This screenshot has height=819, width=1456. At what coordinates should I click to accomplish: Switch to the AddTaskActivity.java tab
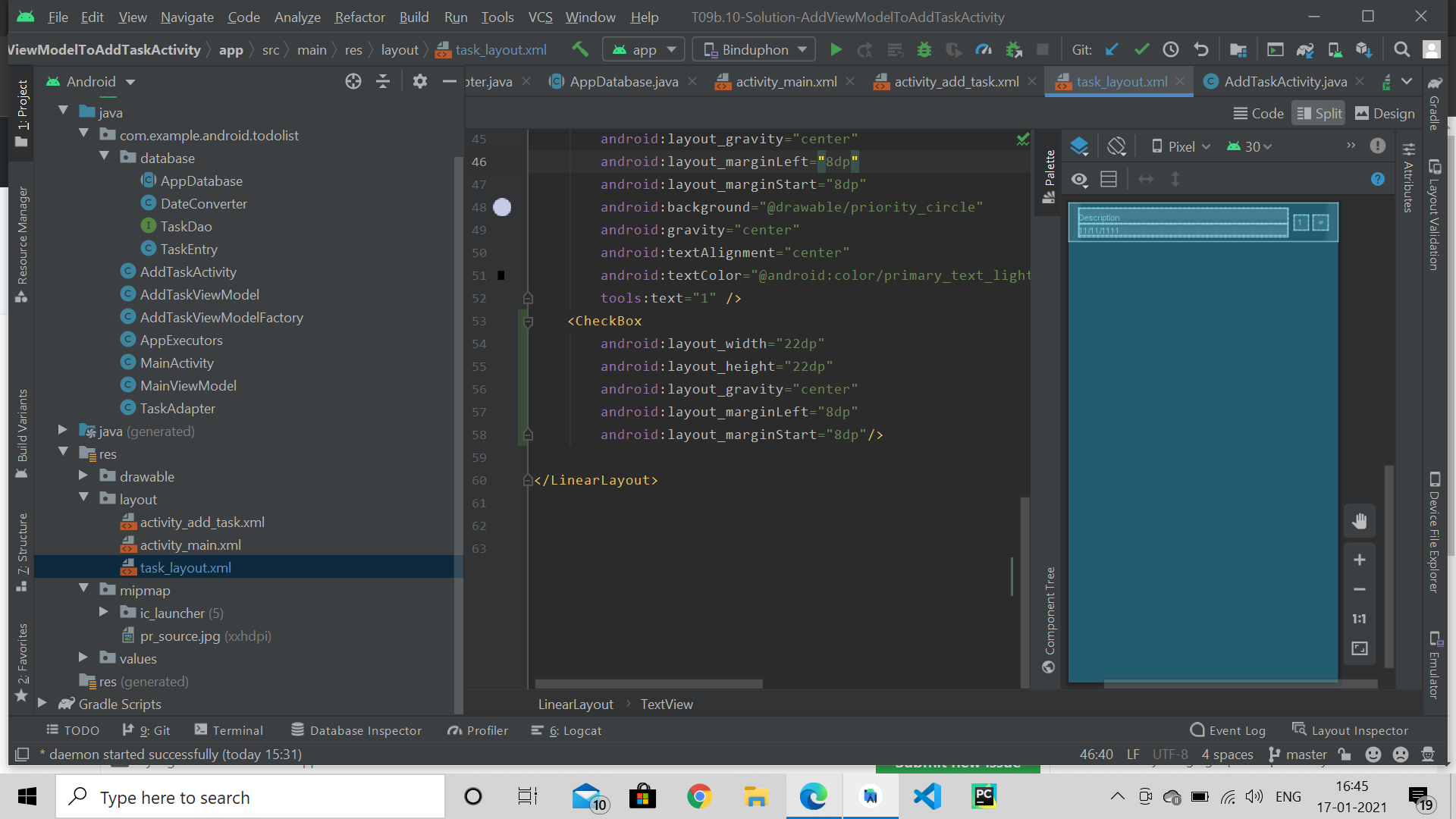click(1282, 81)
